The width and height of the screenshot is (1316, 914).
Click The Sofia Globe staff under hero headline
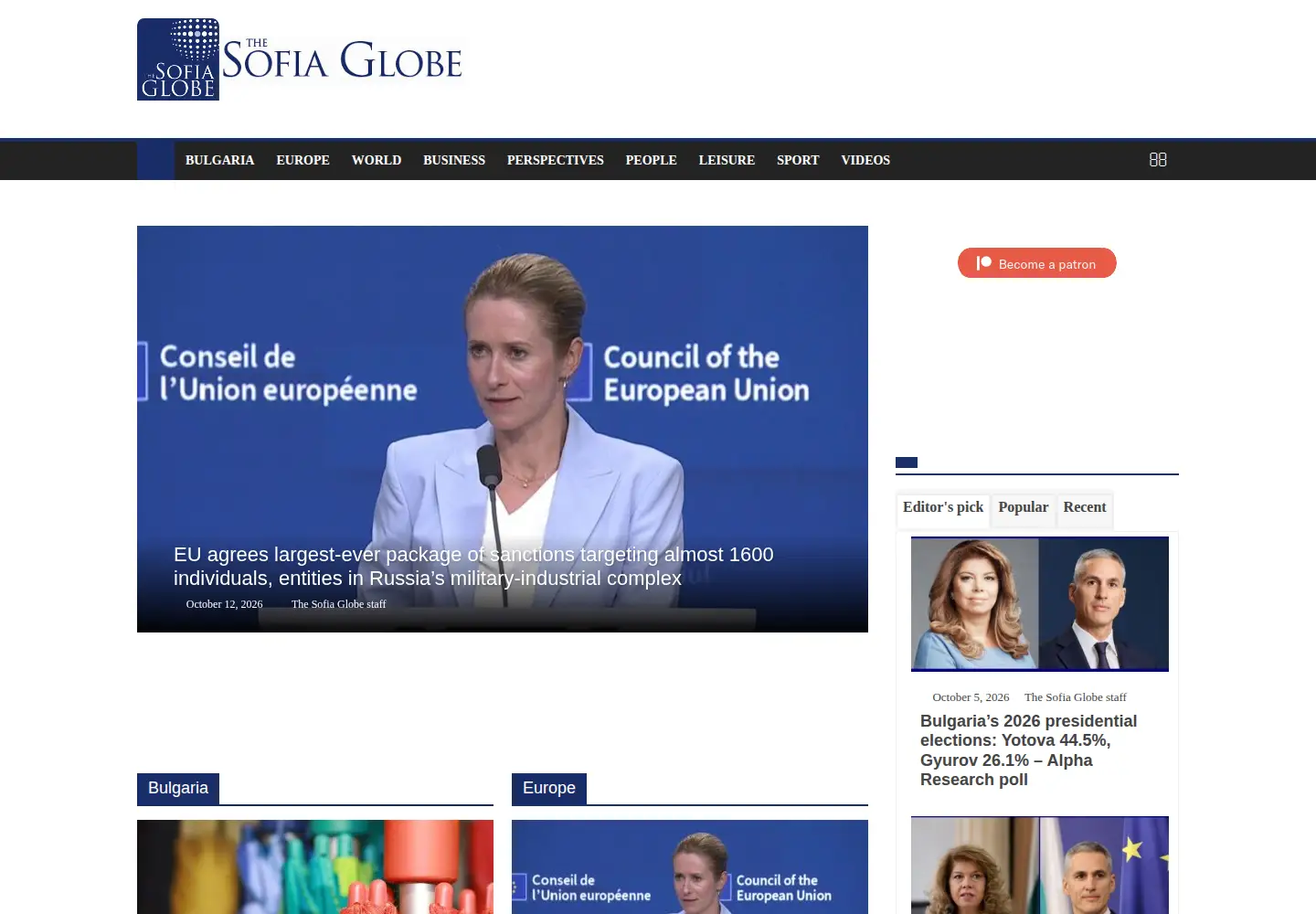[338, 604]
